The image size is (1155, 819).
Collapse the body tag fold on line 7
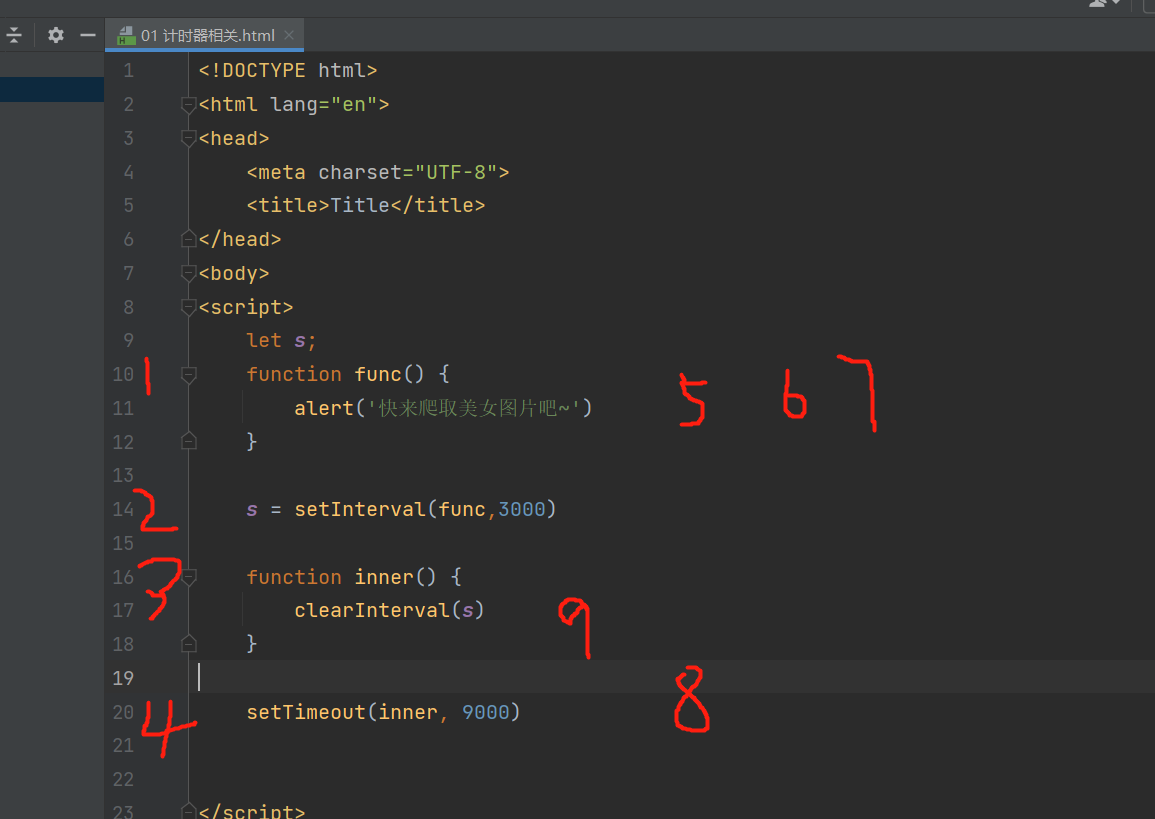point(189,273)
